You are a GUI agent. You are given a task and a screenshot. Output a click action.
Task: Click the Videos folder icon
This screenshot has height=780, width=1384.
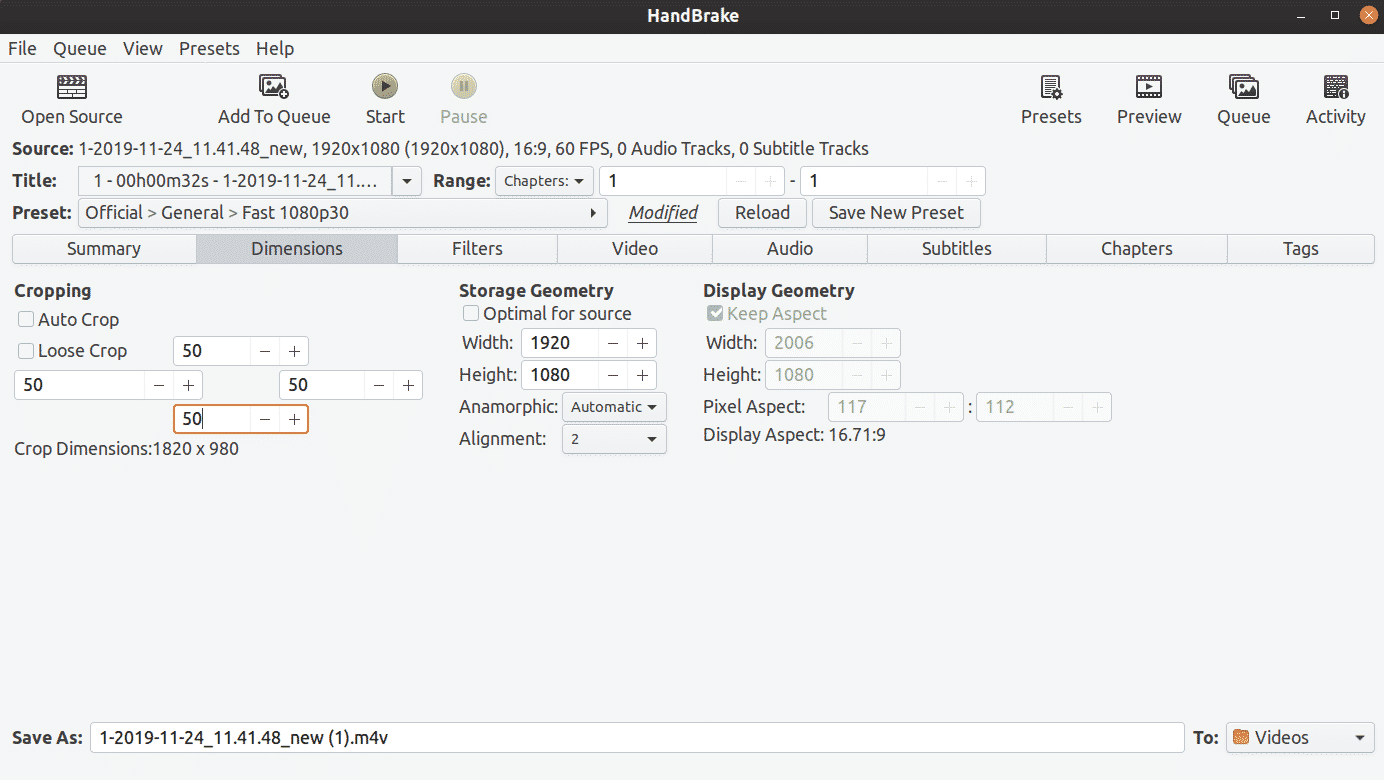[1241, 738]
